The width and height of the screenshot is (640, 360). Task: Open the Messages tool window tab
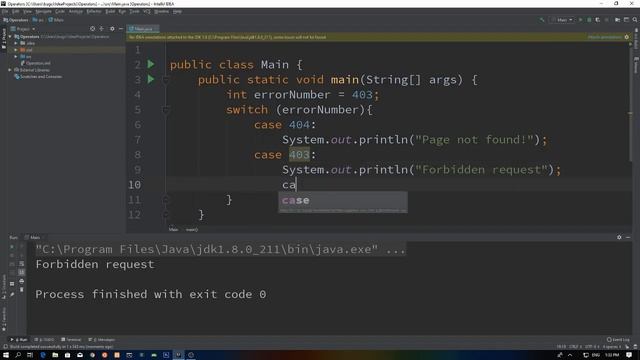[102, 340]
